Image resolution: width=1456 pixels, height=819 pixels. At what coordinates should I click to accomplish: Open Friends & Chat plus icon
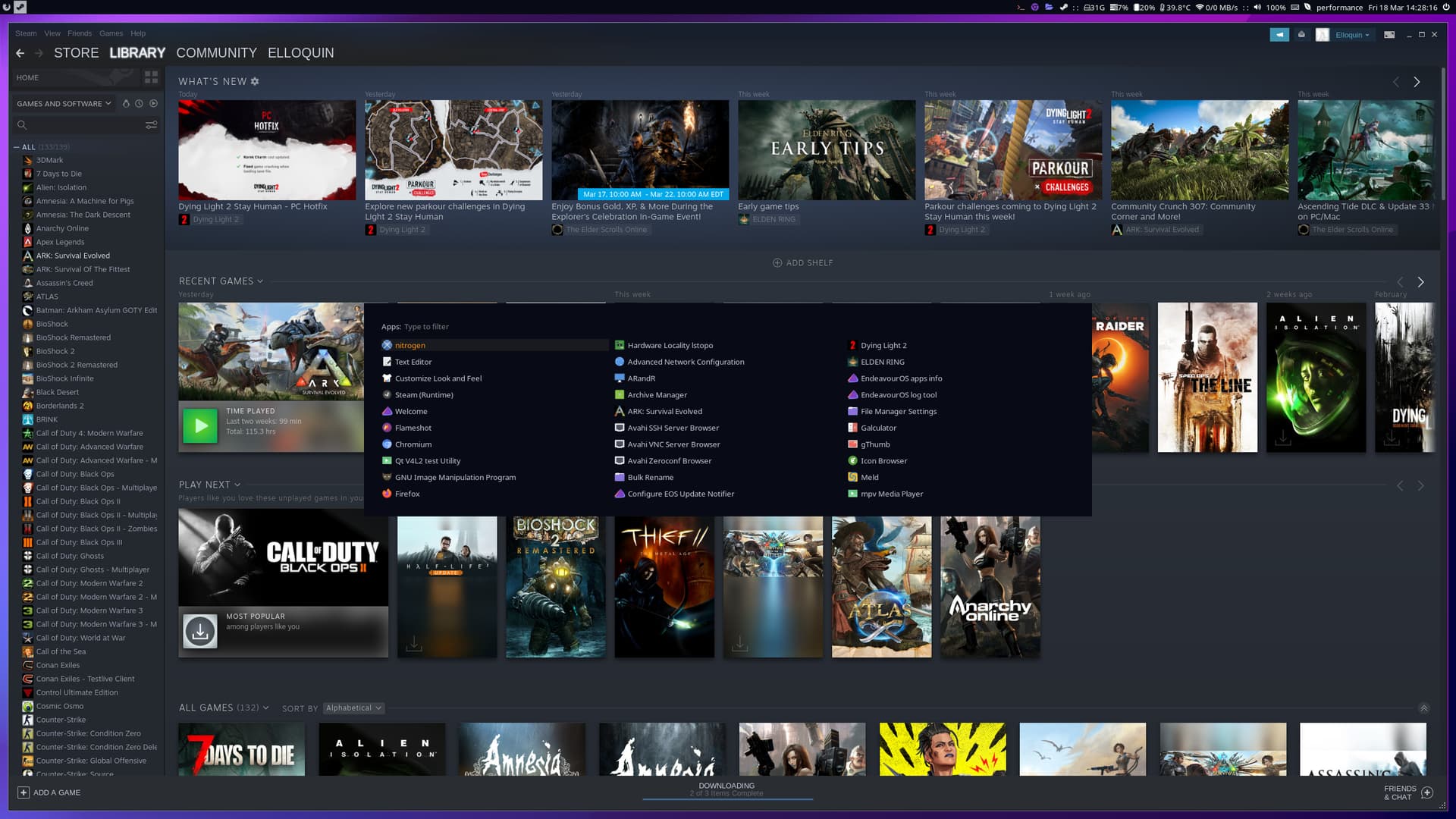pos(1427,792)
